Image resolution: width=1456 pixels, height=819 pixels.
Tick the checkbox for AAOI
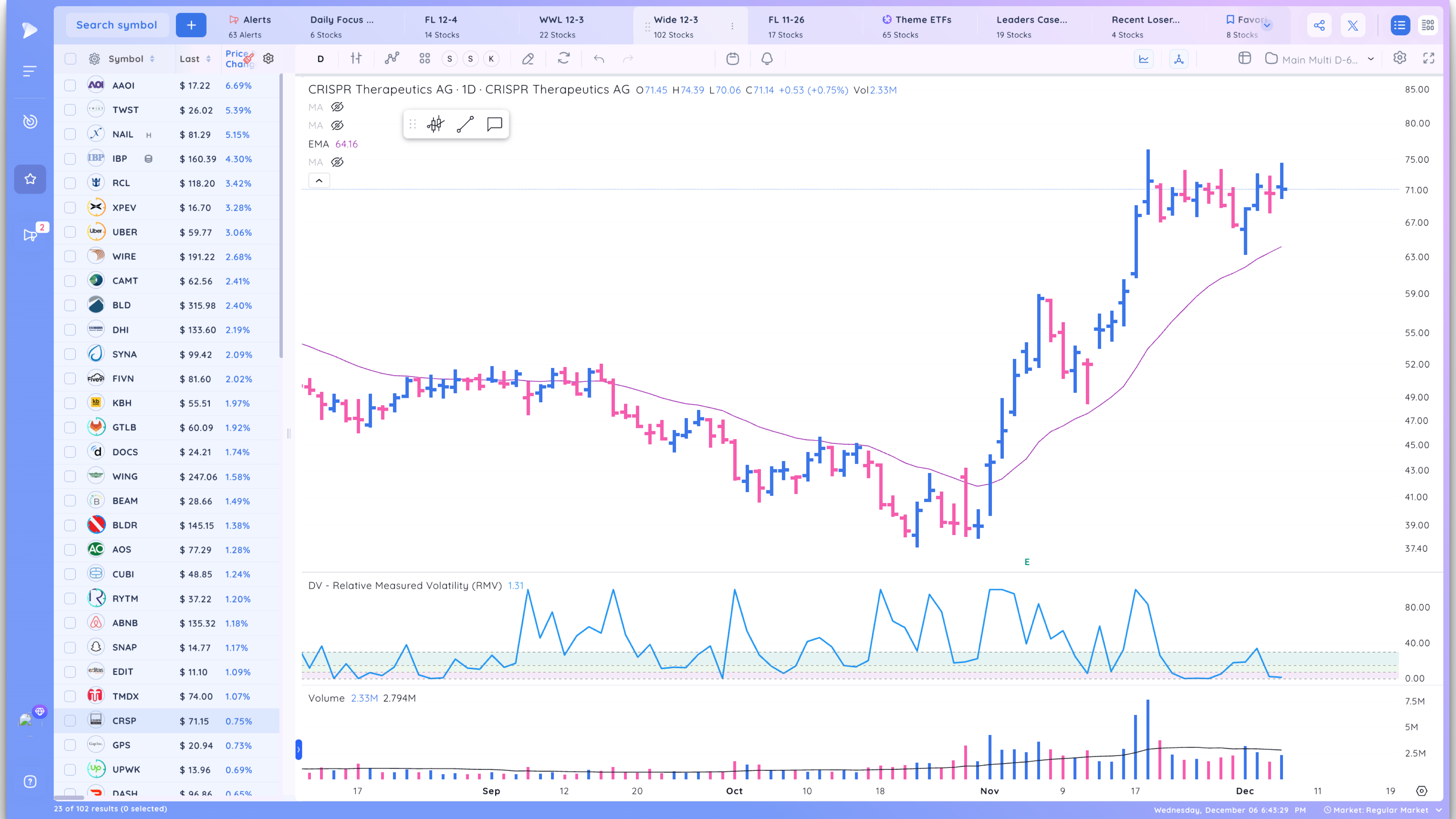[70, 85]
